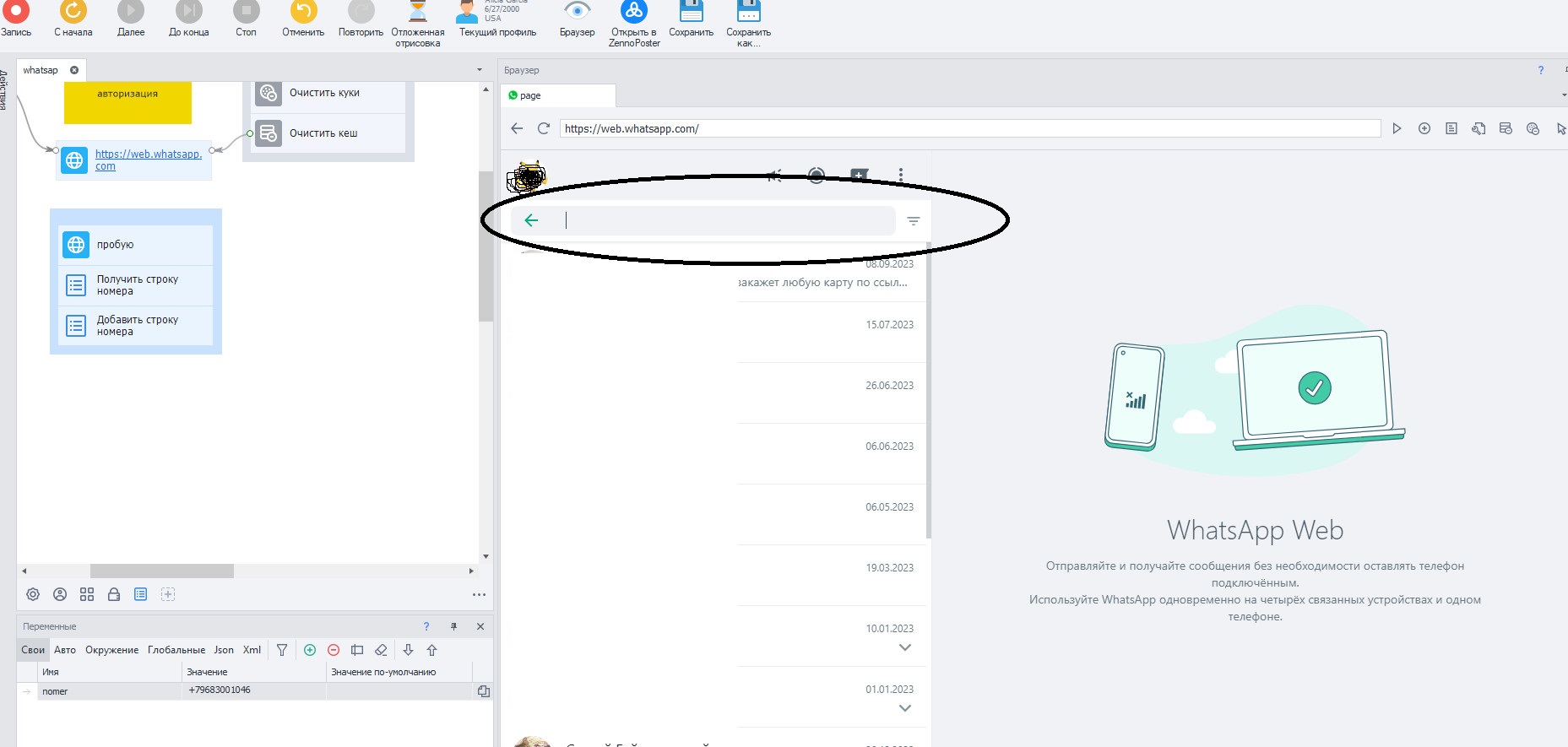
Task: Switch to the Свои variables tab
Action: tap(33, 650)
